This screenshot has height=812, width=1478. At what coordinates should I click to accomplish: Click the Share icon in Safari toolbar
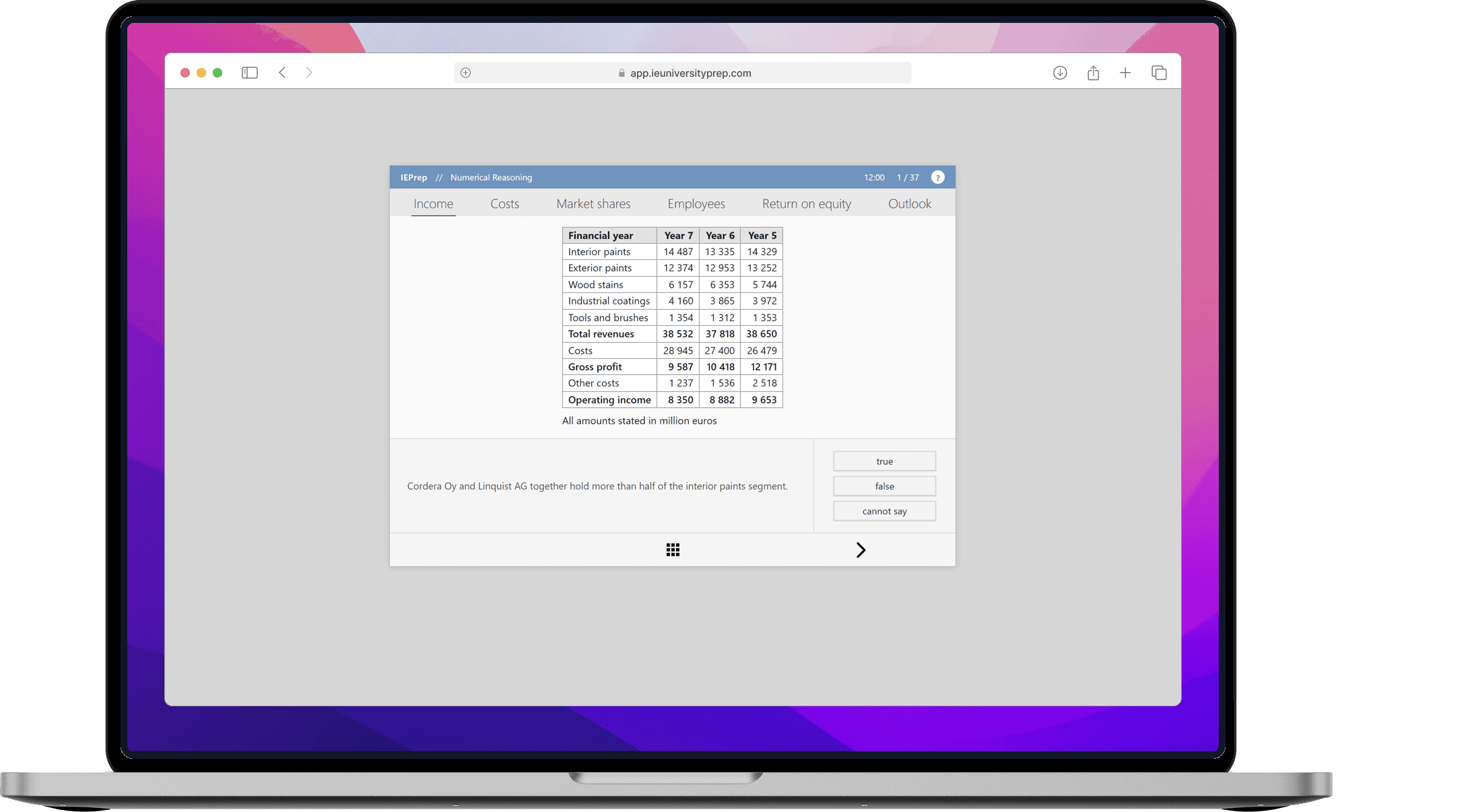pyautogui.click(x=1093, y=73)
